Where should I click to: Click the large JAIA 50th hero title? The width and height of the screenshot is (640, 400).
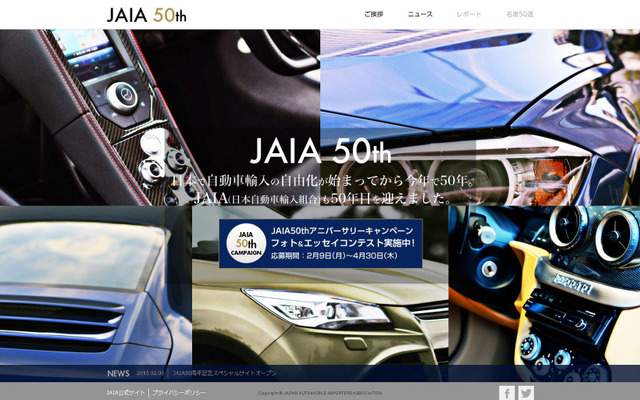point(320,151)
